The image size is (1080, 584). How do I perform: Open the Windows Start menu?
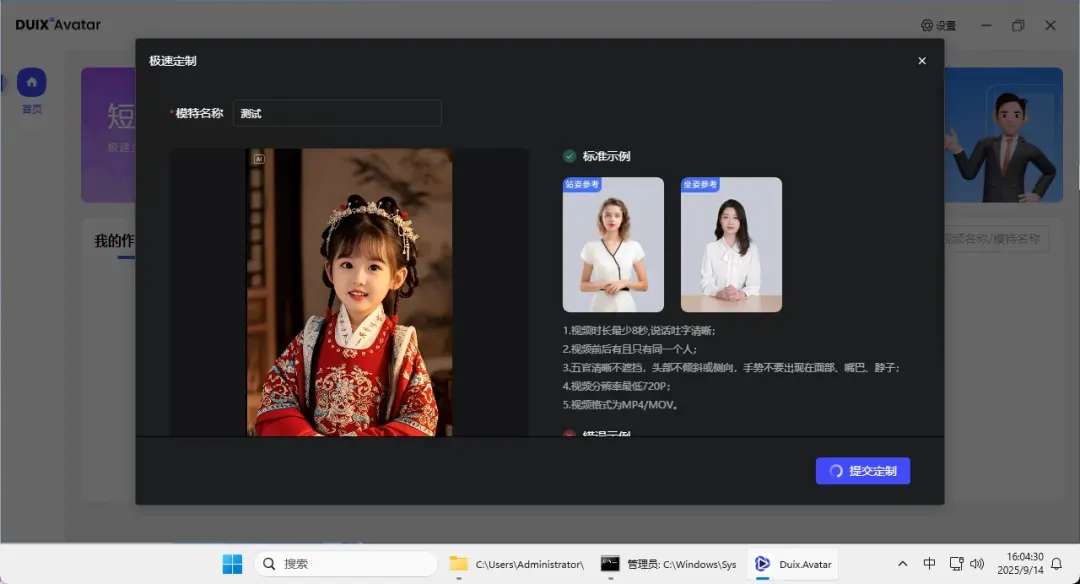tap(232, 564)
